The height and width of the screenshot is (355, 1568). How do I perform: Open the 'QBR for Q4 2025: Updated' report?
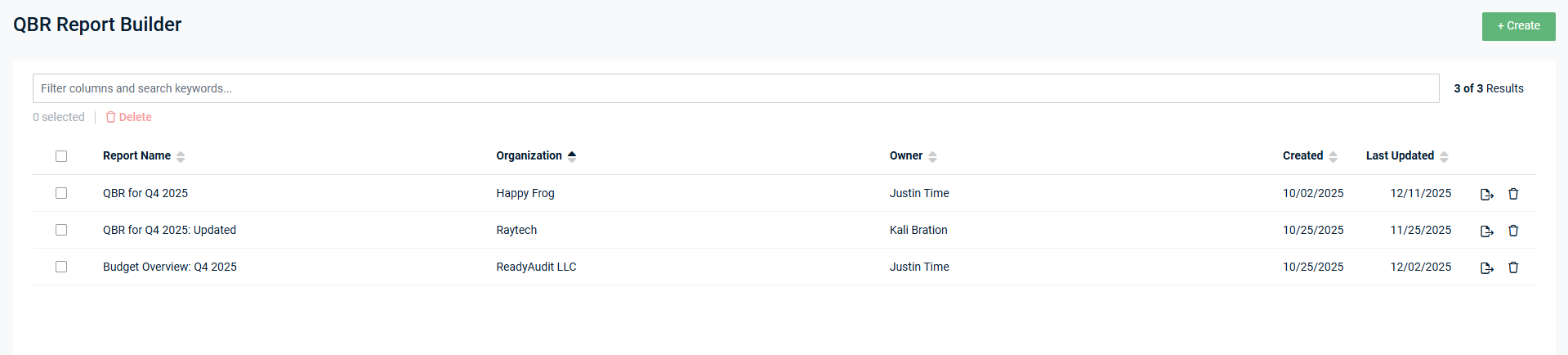(x=169, y=230)
